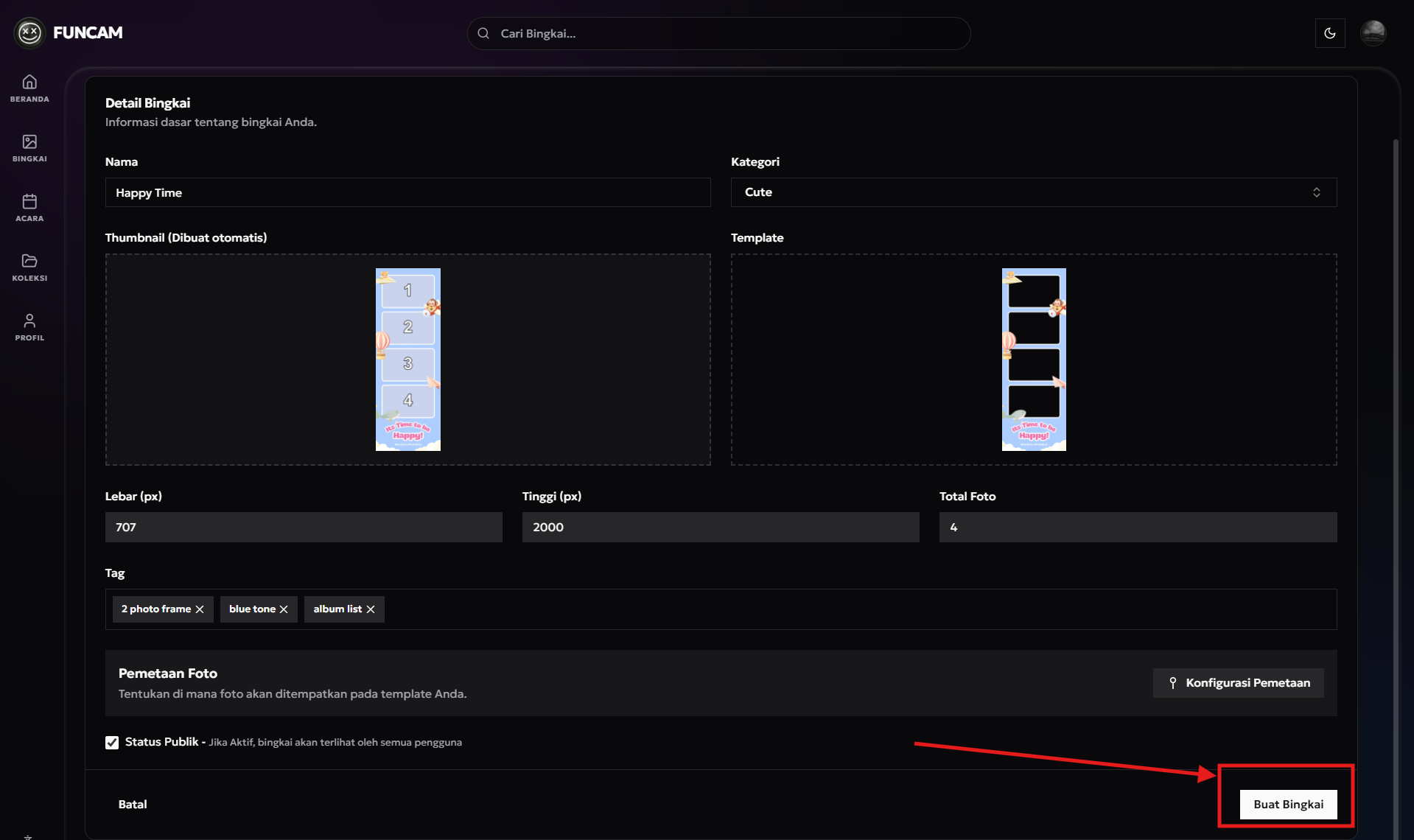
Task: Remove the 'blue tone' tag
Action: pos(284,609)
